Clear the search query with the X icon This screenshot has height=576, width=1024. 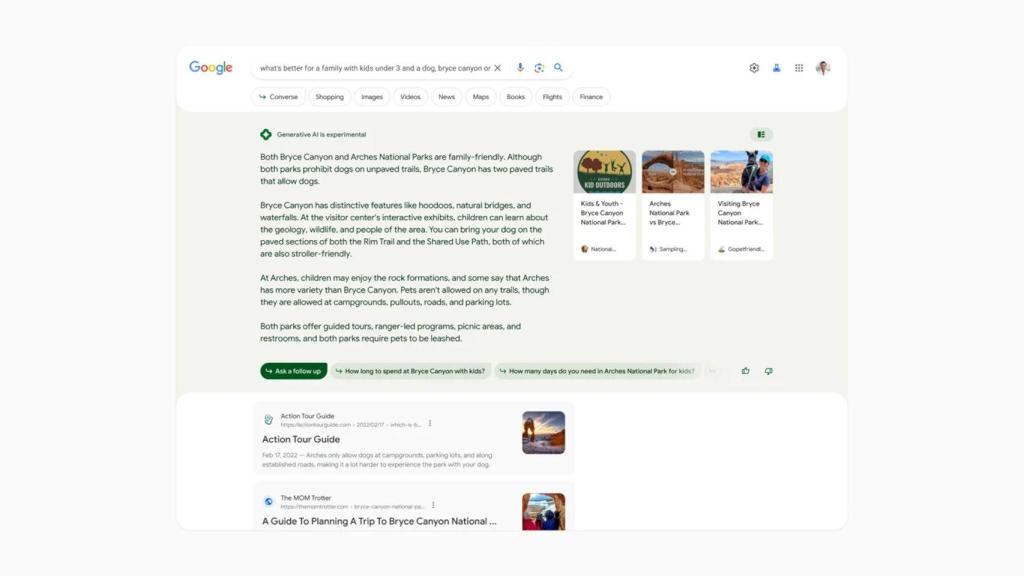coord(497,68)
